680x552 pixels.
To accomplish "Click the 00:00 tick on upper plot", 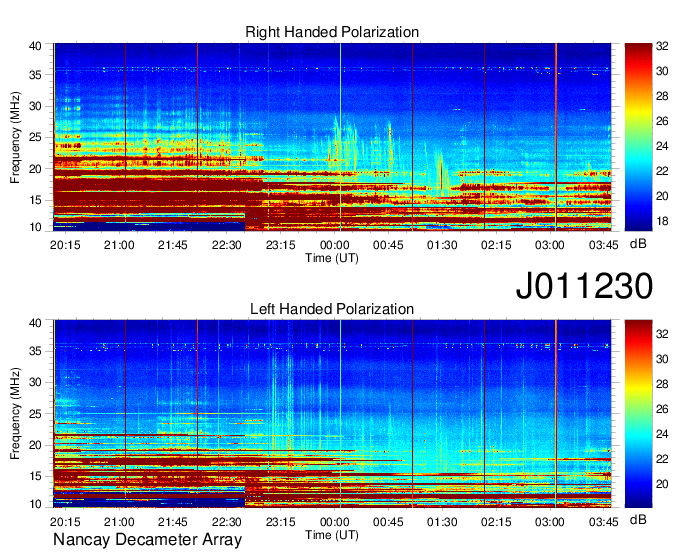I will coord(334,245).
